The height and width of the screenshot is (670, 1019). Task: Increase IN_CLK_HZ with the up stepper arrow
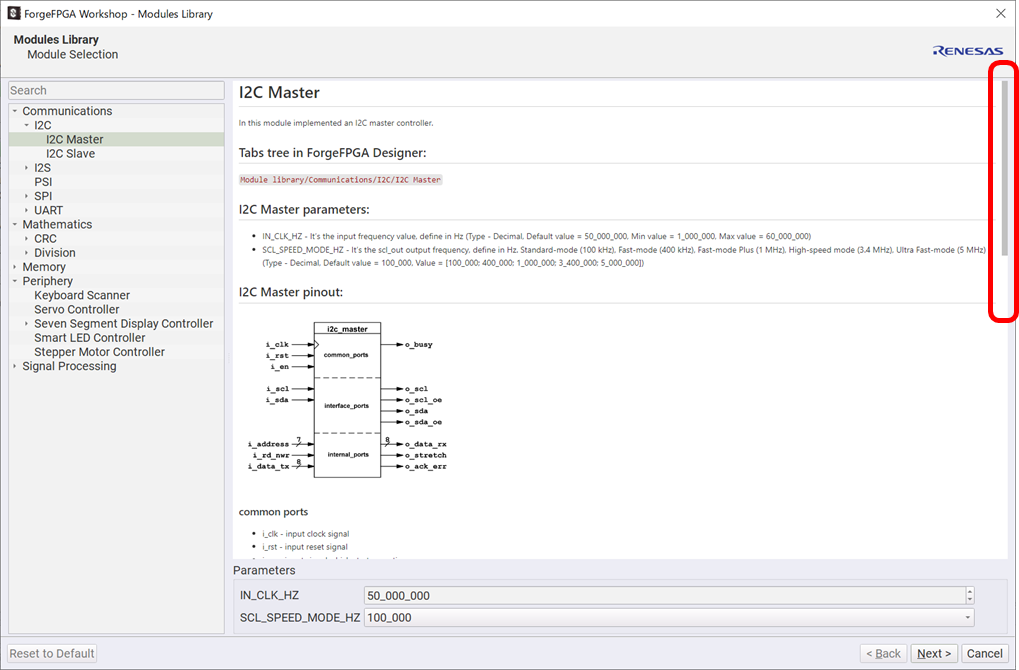point(969,591)
